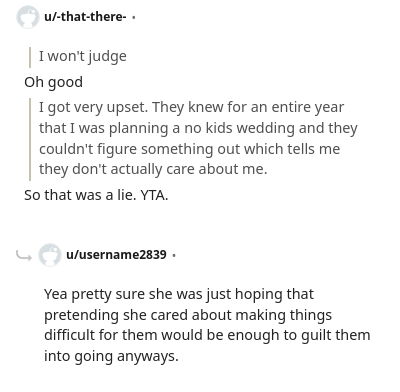Click the u/-that-there- username link
This screenshot has width=400, height=392.
(x=85, y=16)
